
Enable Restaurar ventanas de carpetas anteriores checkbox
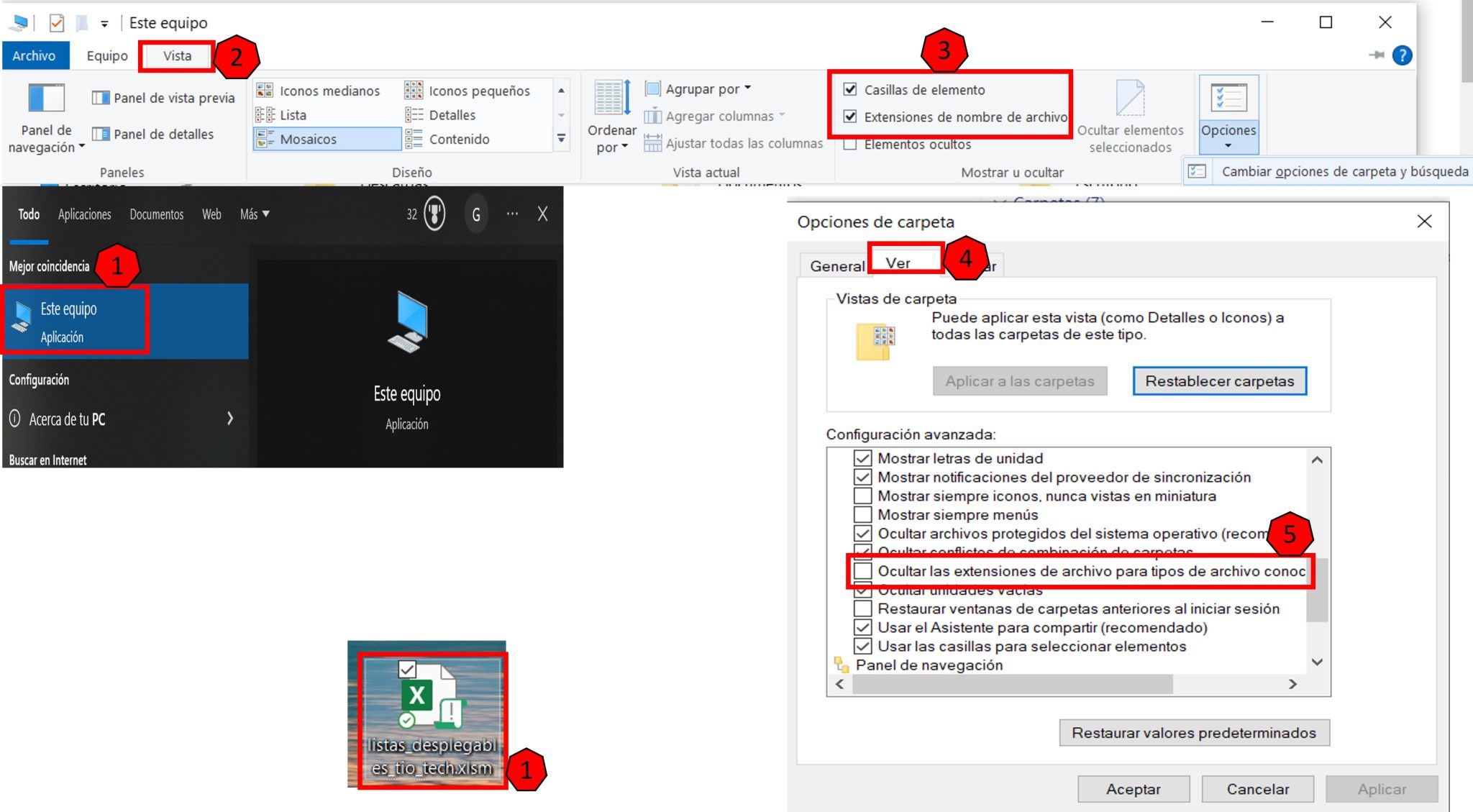point(862,608)
